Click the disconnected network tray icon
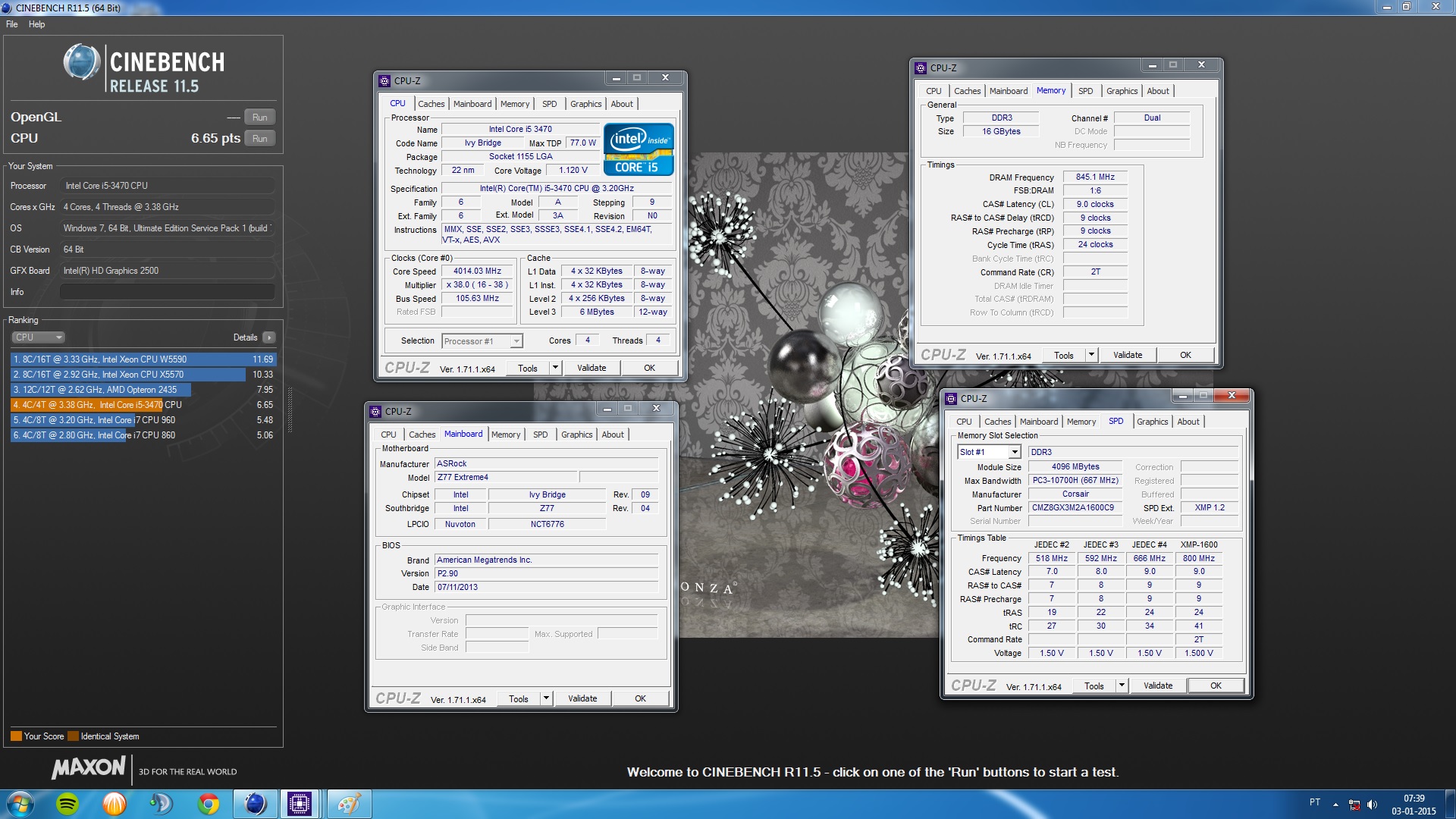The height and width of the screenshot is (819, 1456). 1354,804
